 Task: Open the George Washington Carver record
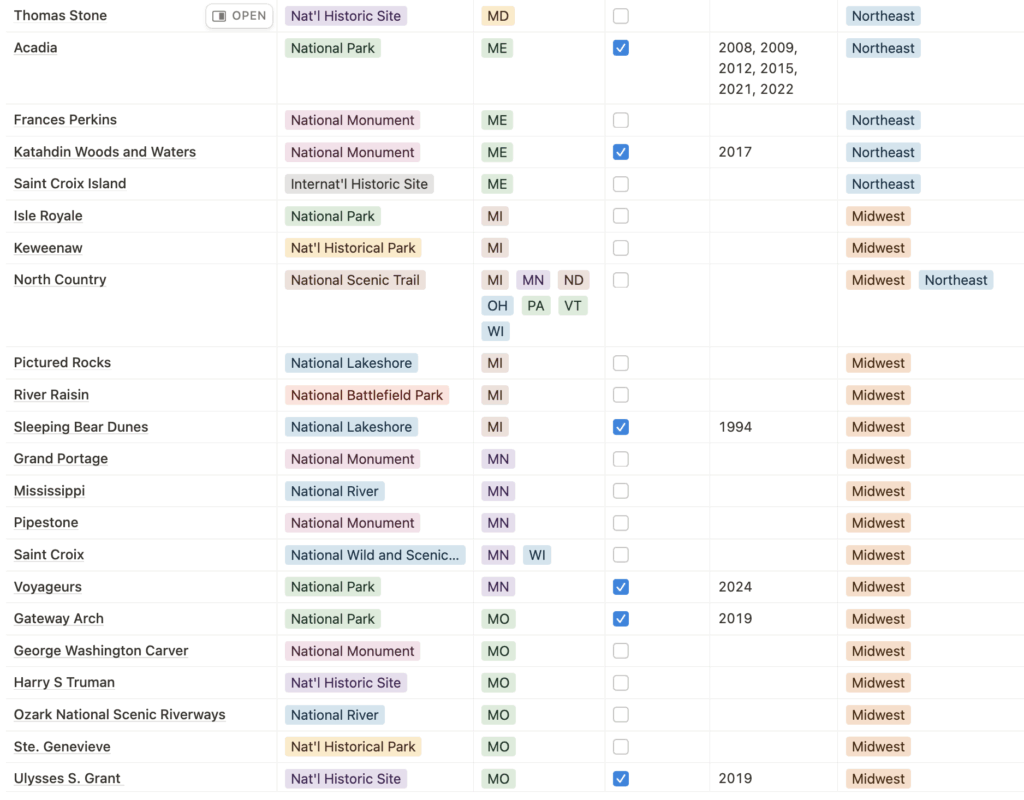(100, 650)
